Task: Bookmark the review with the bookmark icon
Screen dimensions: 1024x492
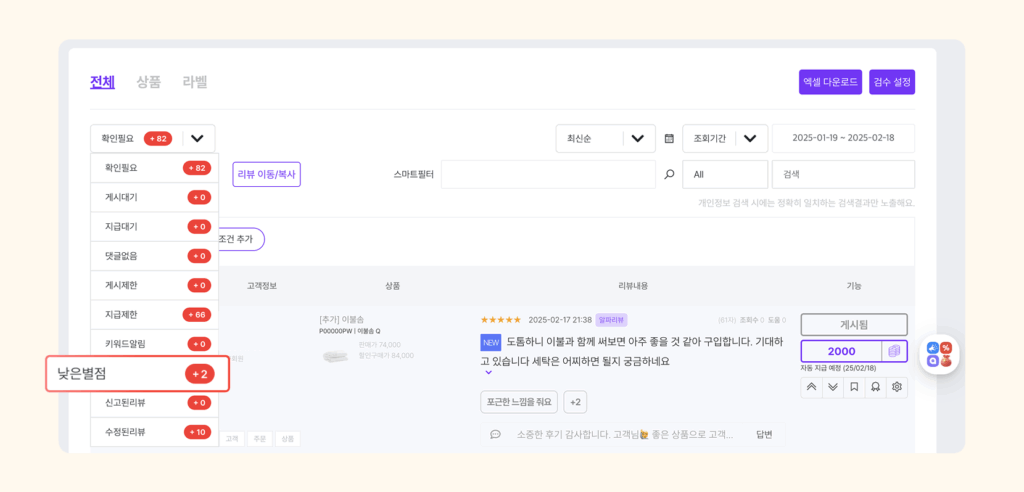Action: pyautogui.click(x=854, y=387)
